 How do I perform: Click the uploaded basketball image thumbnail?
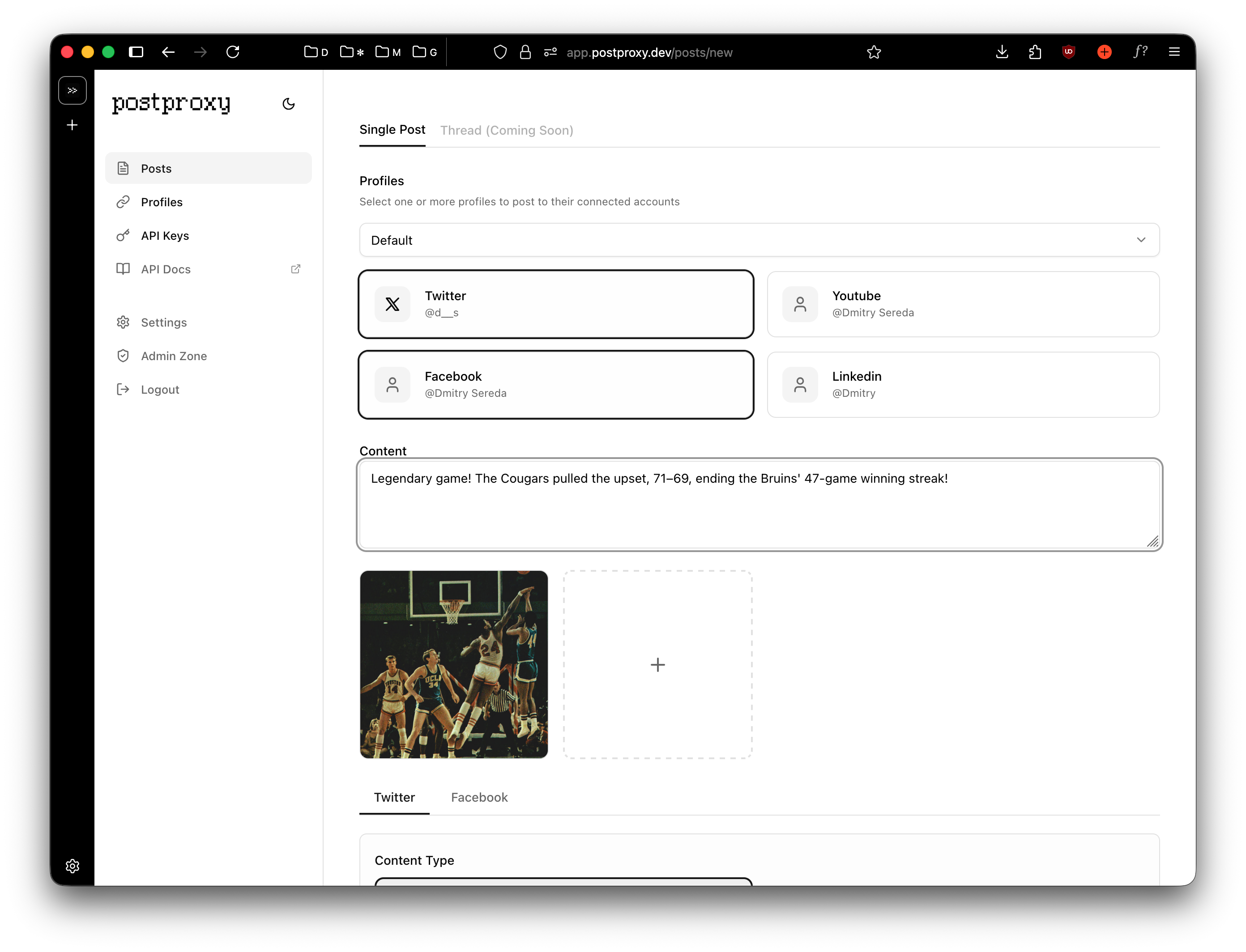coord(453,665)
